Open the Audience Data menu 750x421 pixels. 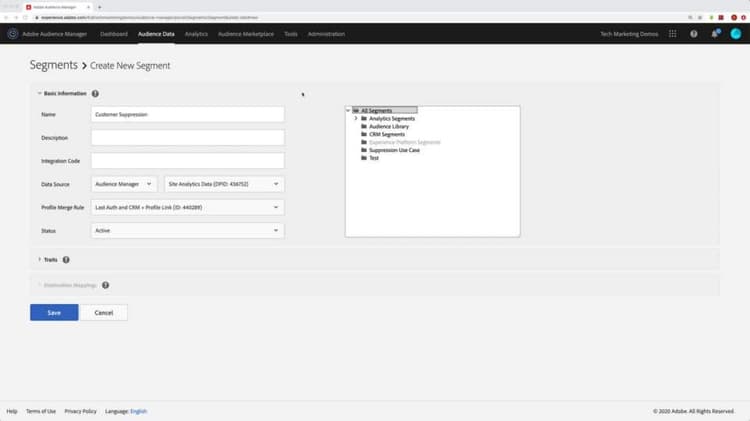pos(156,34)
